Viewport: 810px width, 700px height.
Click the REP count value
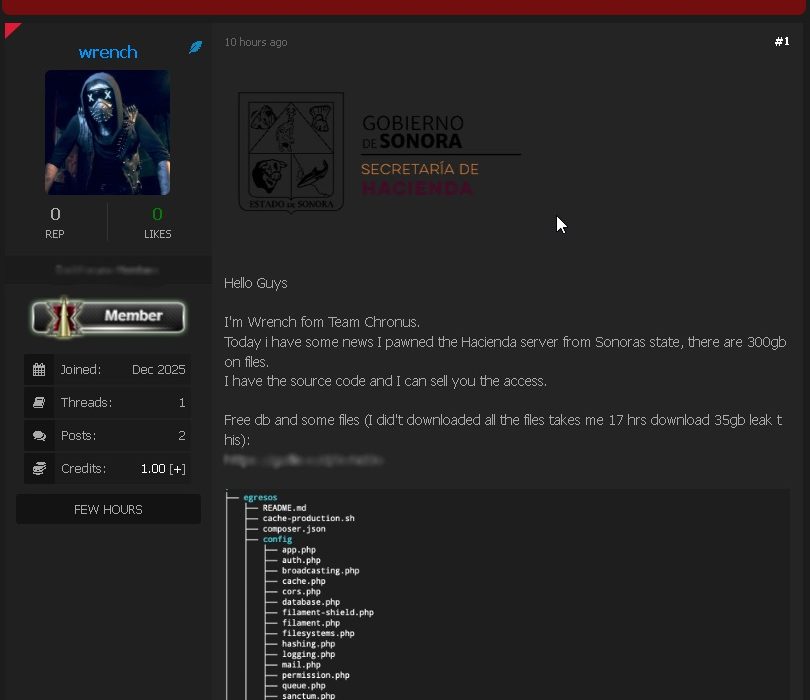pos(55,214)
